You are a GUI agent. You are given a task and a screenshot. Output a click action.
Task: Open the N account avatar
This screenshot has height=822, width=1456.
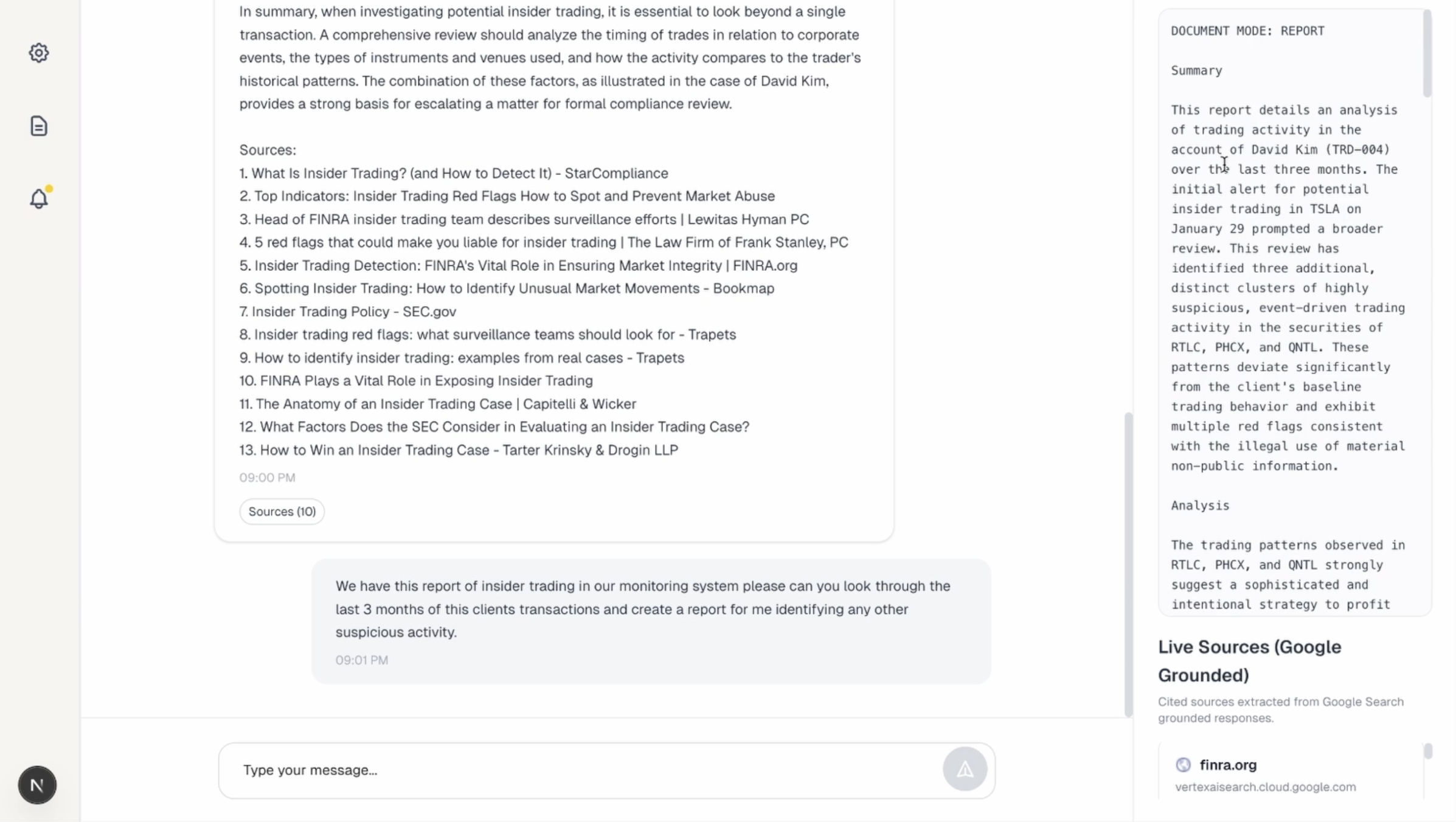[36, 785]
